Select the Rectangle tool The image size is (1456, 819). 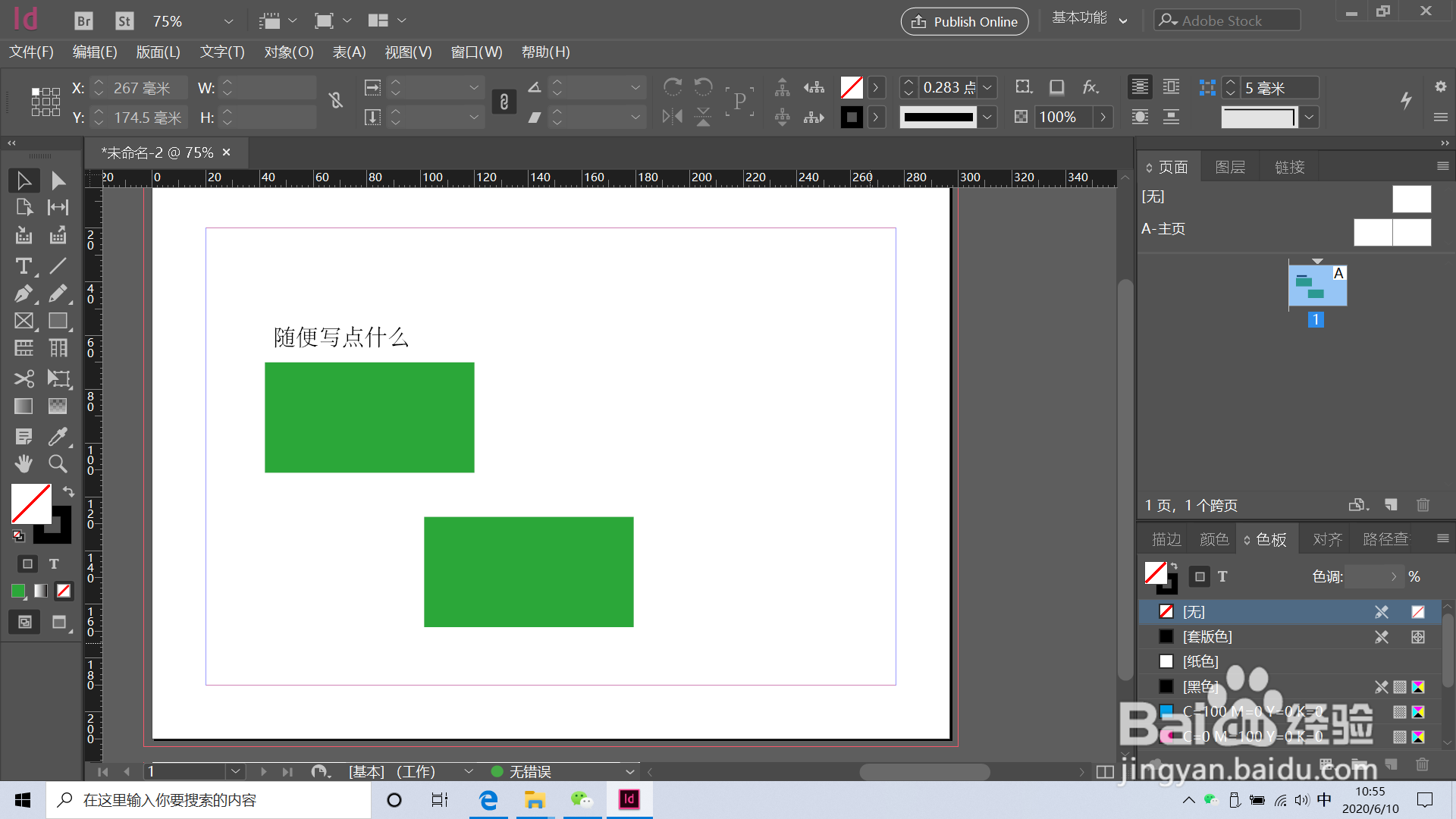58,321
